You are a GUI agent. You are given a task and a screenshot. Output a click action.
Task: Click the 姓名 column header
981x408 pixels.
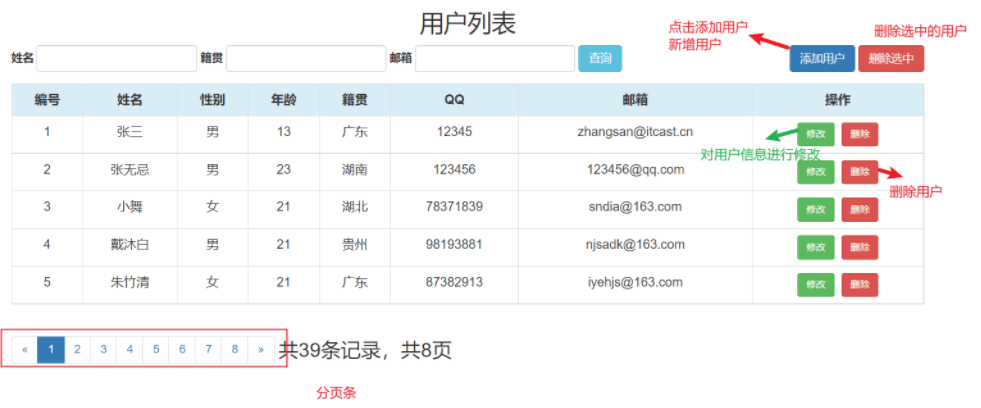pos(130,99)
